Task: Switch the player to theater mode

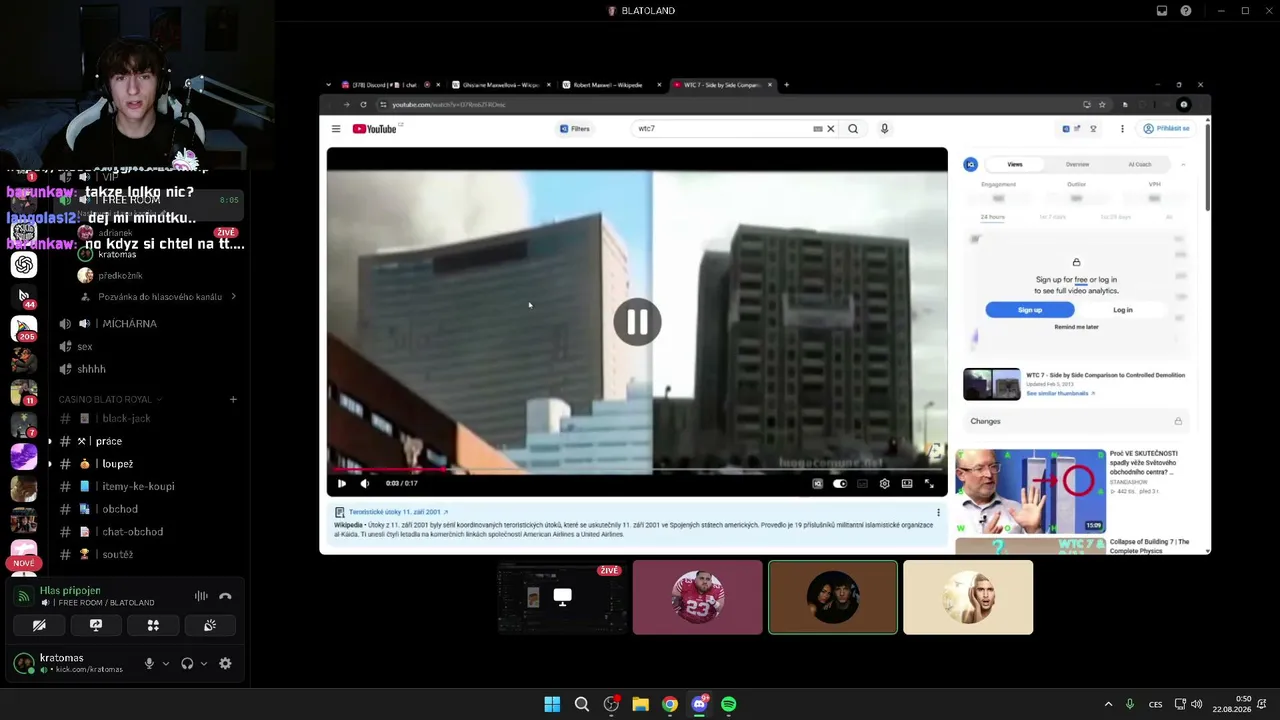Action: click(907, 484)
